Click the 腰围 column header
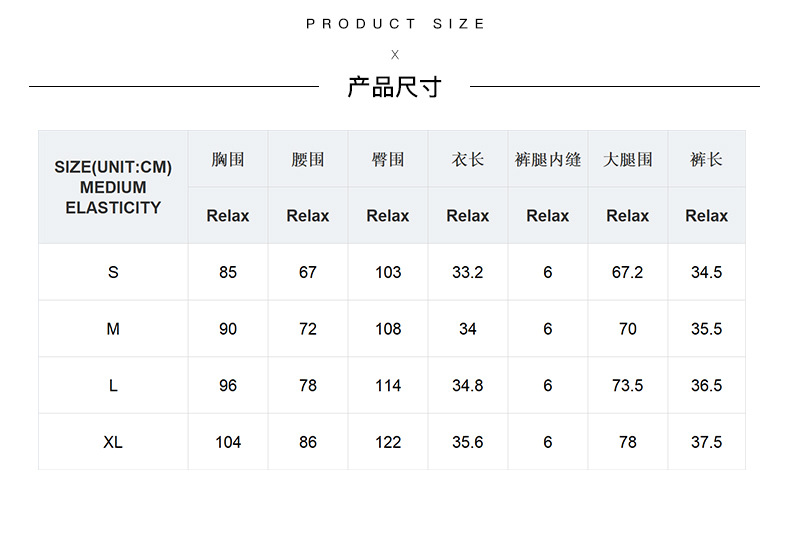 coord(308,159)
